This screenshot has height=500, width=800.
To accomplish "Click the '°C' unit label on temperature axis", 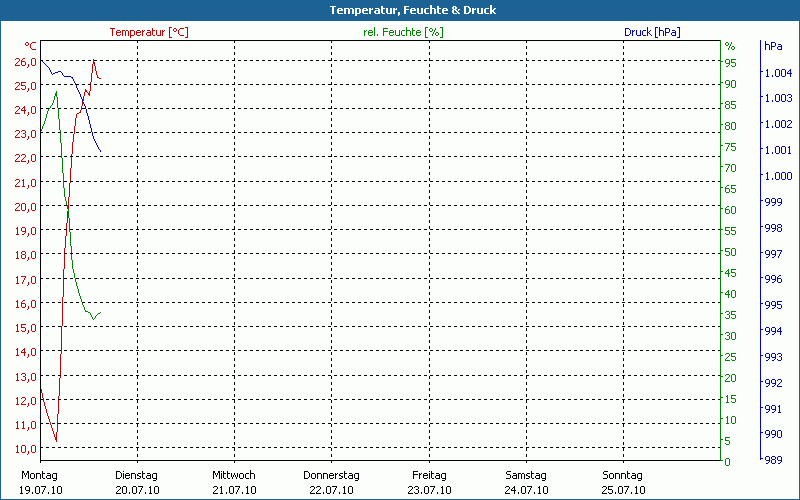I will 31,46.
